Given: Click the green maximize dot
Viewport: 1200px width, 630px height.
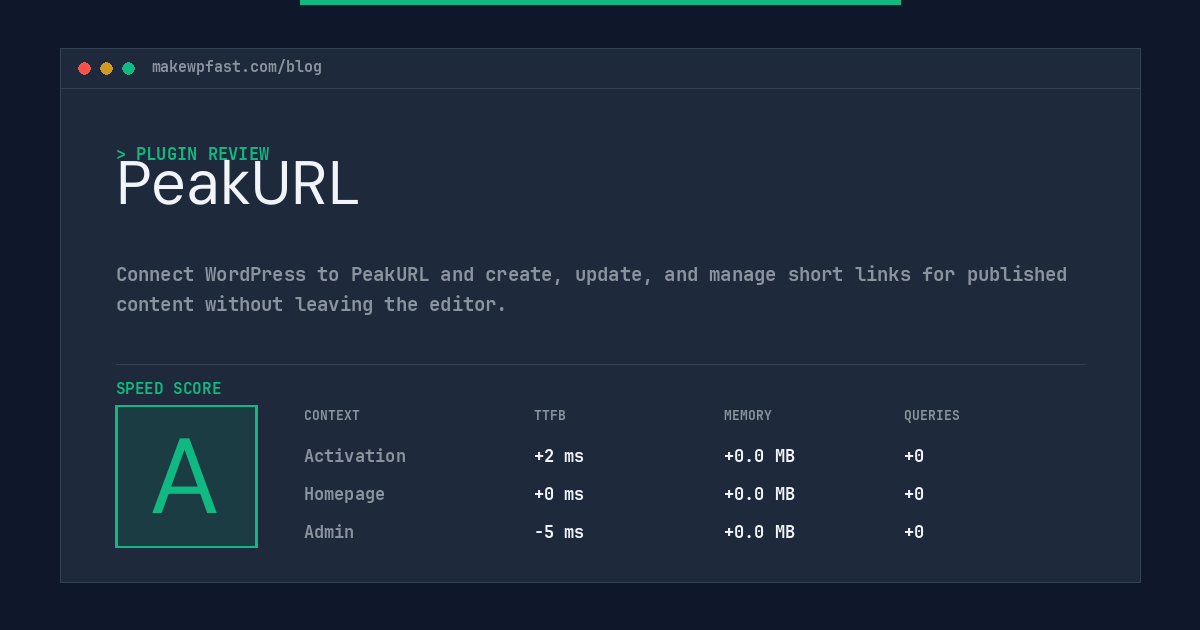Looking at the screenshot, I should point(128,68).
